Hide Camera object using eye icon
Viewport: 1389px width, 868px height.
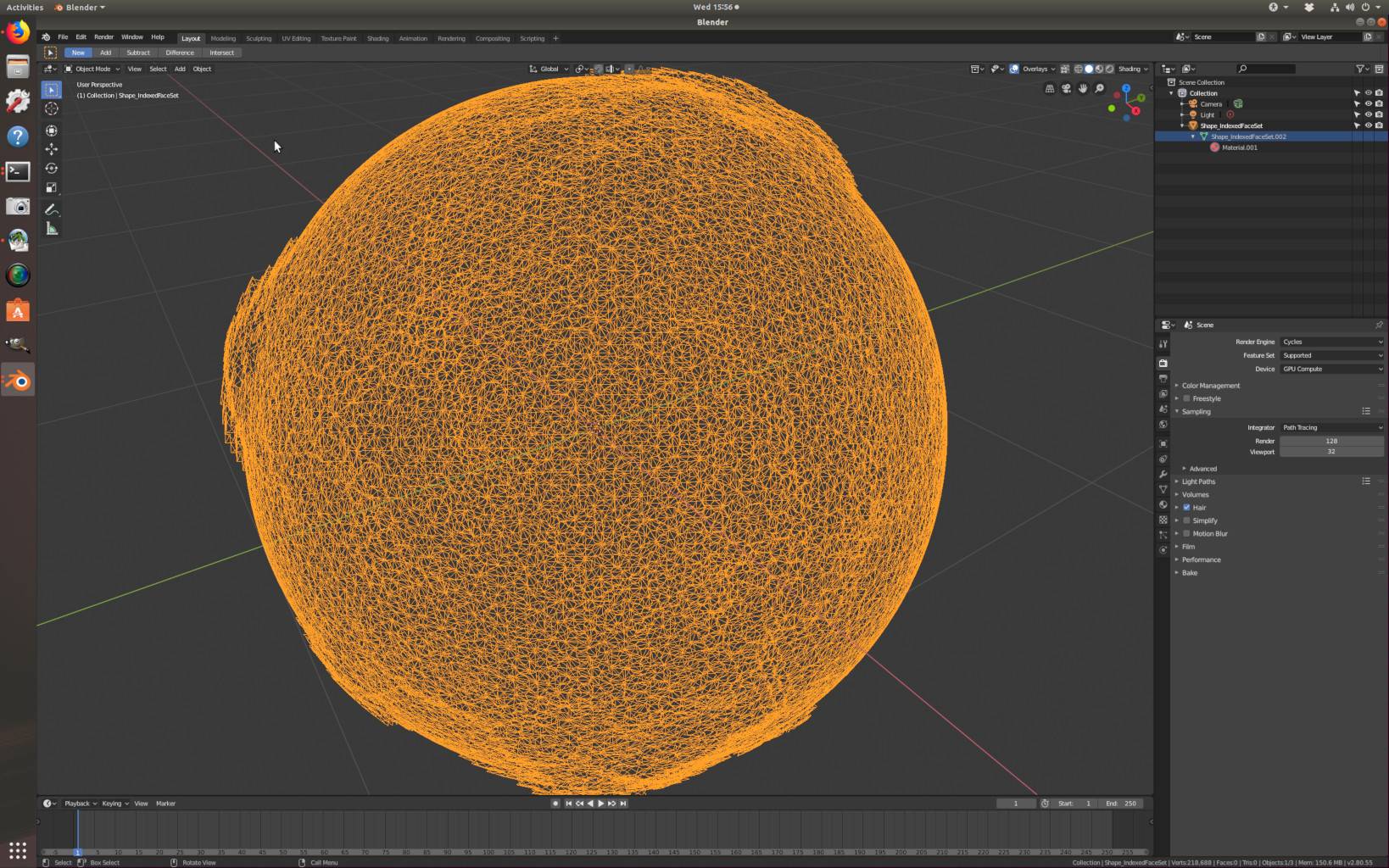click(x=1368, y=104)
